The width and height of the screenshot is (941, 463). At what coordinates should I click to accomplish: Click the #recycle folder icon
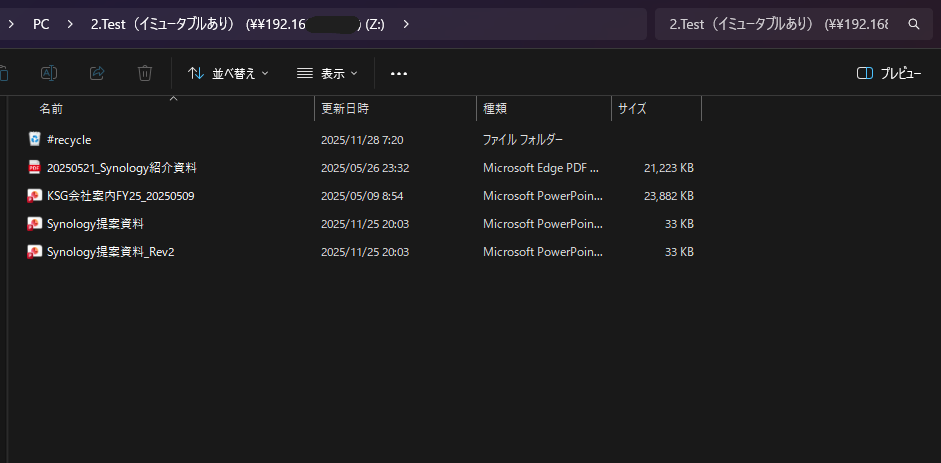[x=34, y=140]
